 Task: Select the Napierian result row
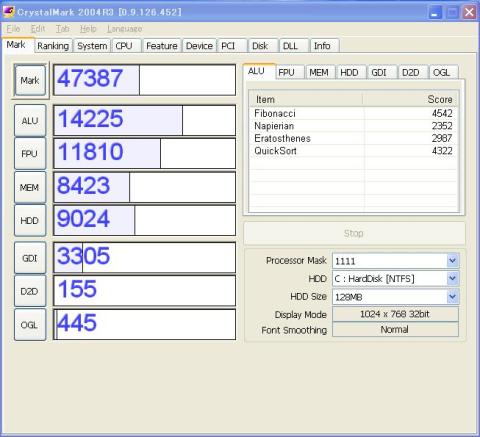coord(353,126)
